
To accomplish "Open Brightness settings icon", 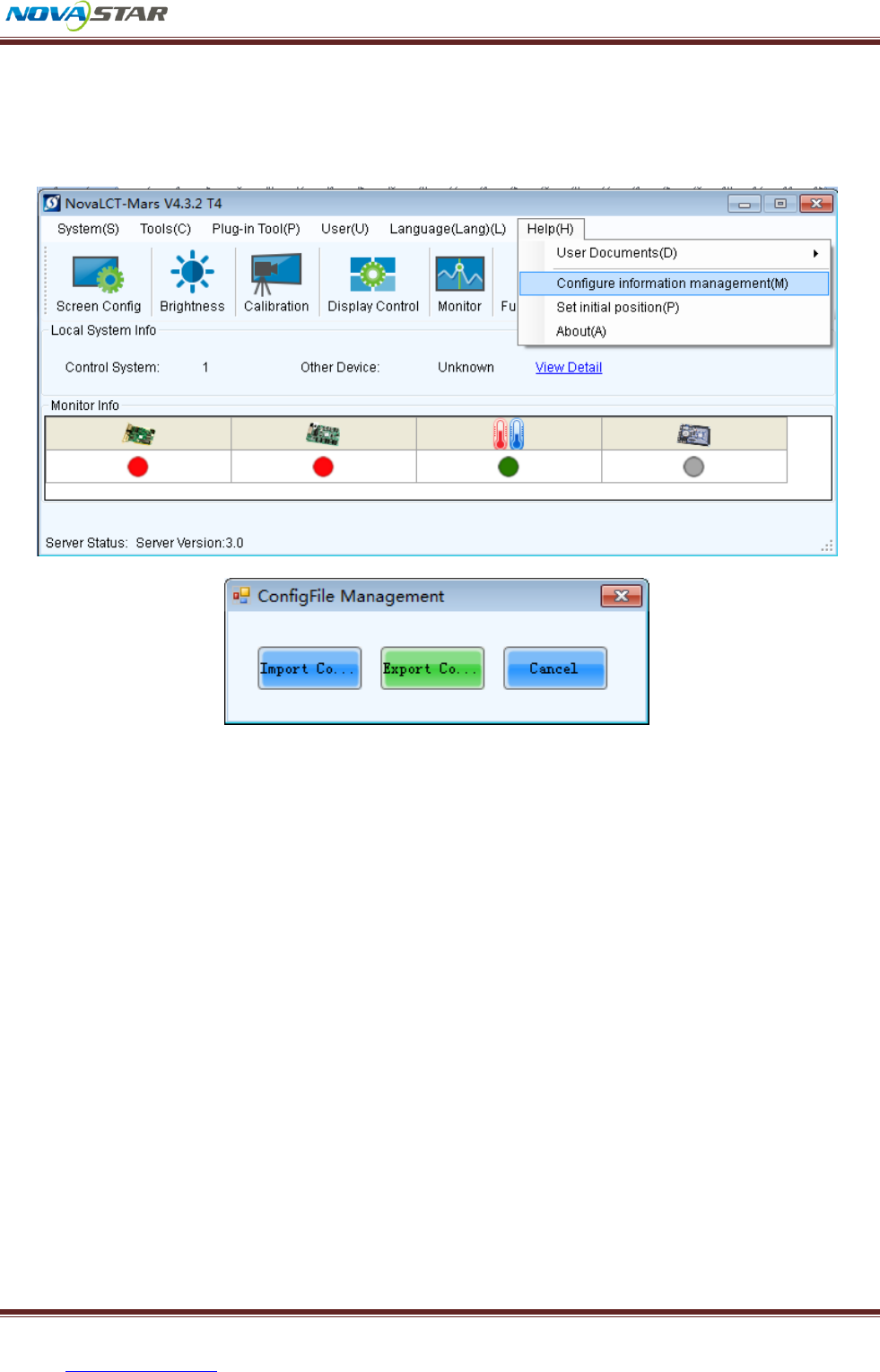I will tap(192, 282).
